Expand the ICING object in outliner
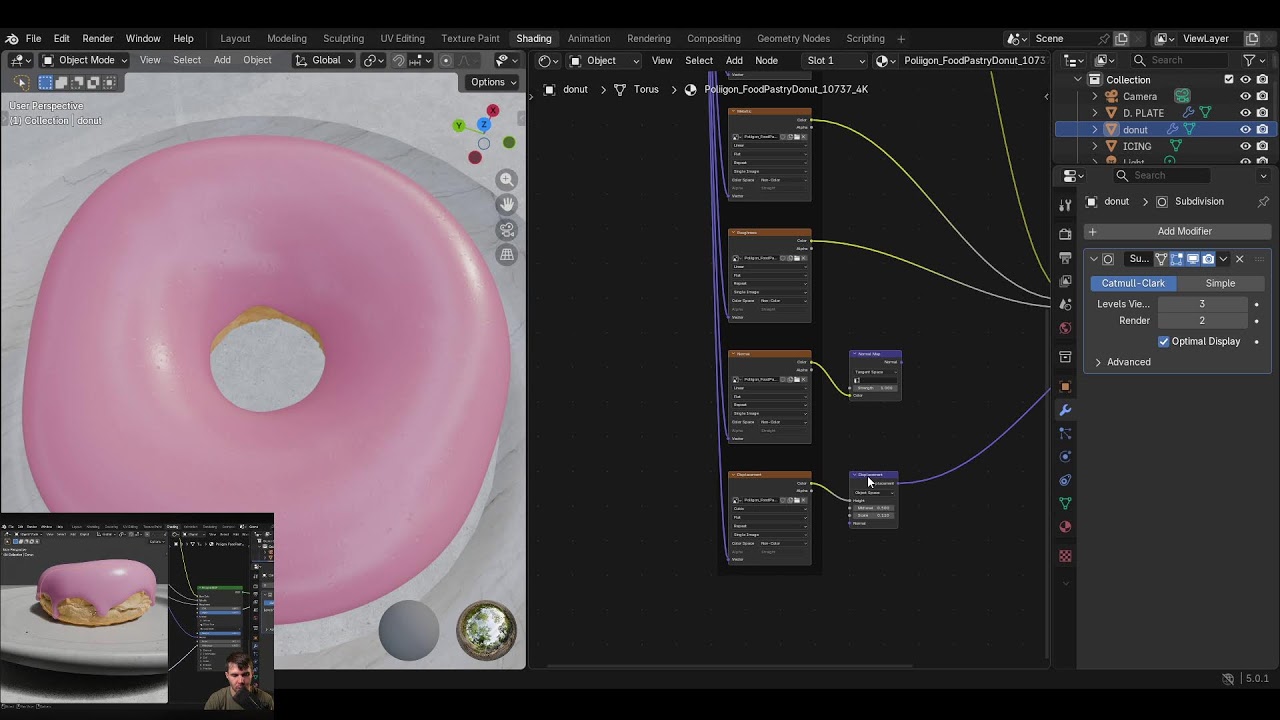Viewport: 1280px width, 720px height. (1095, 146)
